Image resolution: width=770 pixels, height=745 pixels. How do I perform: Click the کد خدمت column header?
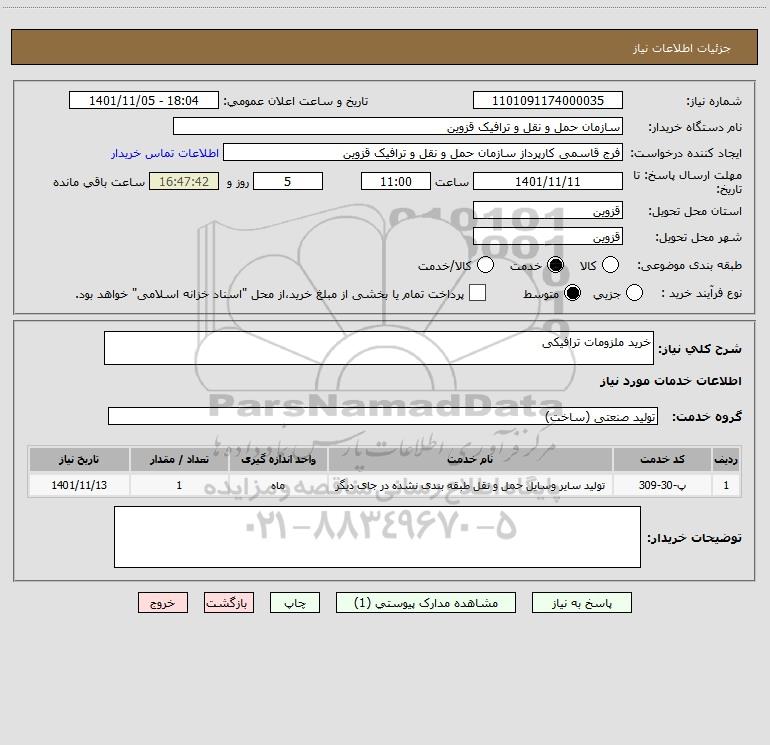pos(662,459)
